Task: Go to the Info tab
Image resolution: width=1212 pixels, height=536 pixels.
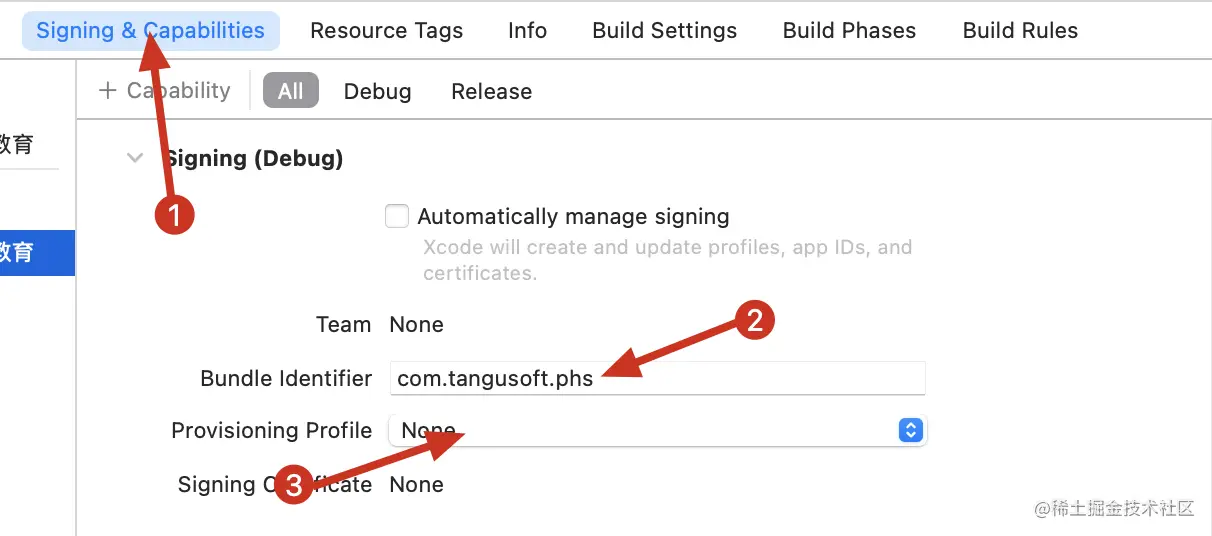Action: (x=527, y=31)
